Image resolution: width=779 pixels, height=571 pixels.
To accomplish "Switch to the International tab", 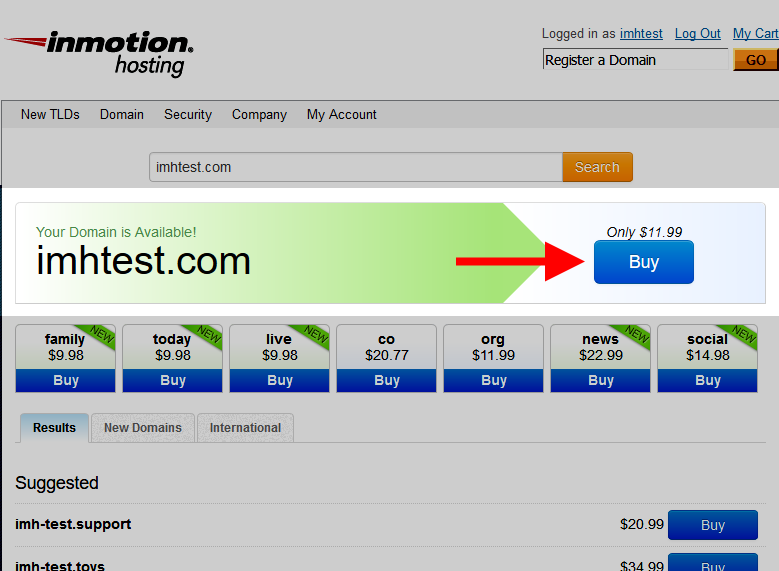I will coord(245,427).
